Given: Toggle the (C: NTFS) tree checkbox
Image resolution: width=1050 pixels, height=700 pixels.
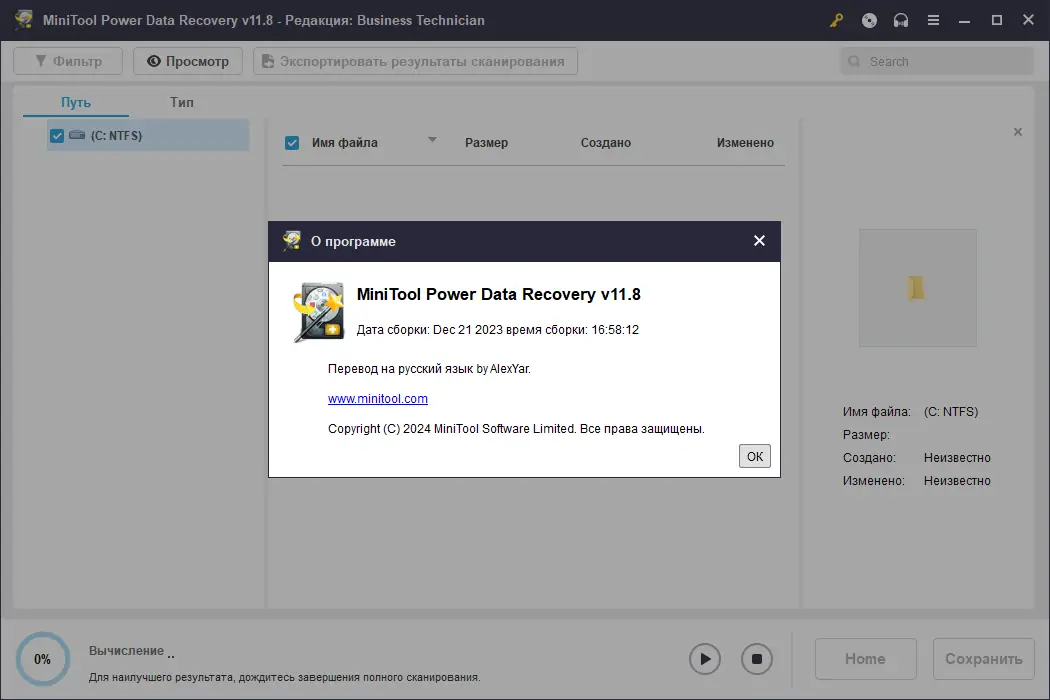Looking at the screenshot, I should click(57, 136).
